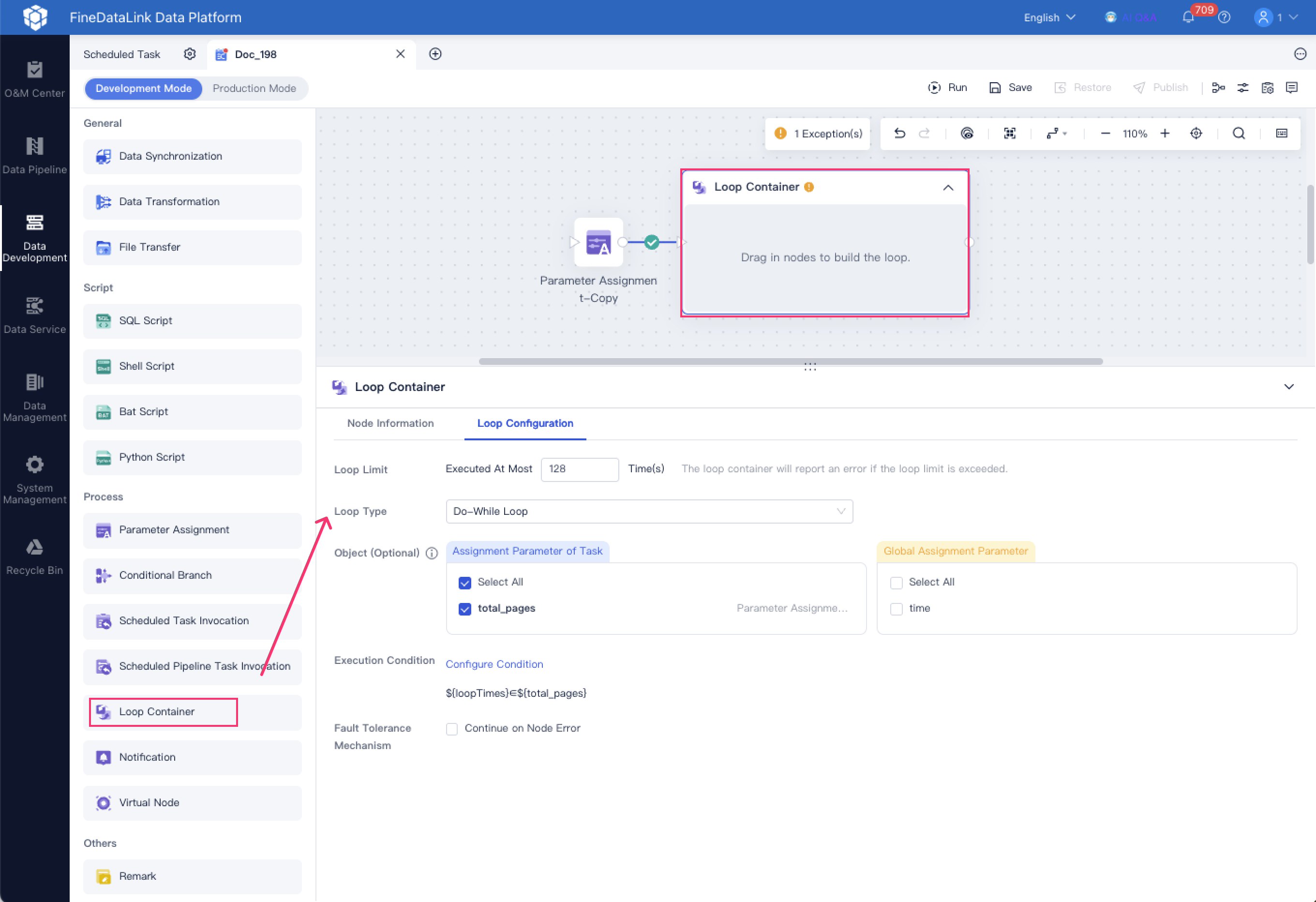
Task: Click the canvas vertical scrollbar
Action: pos(1311,224)
